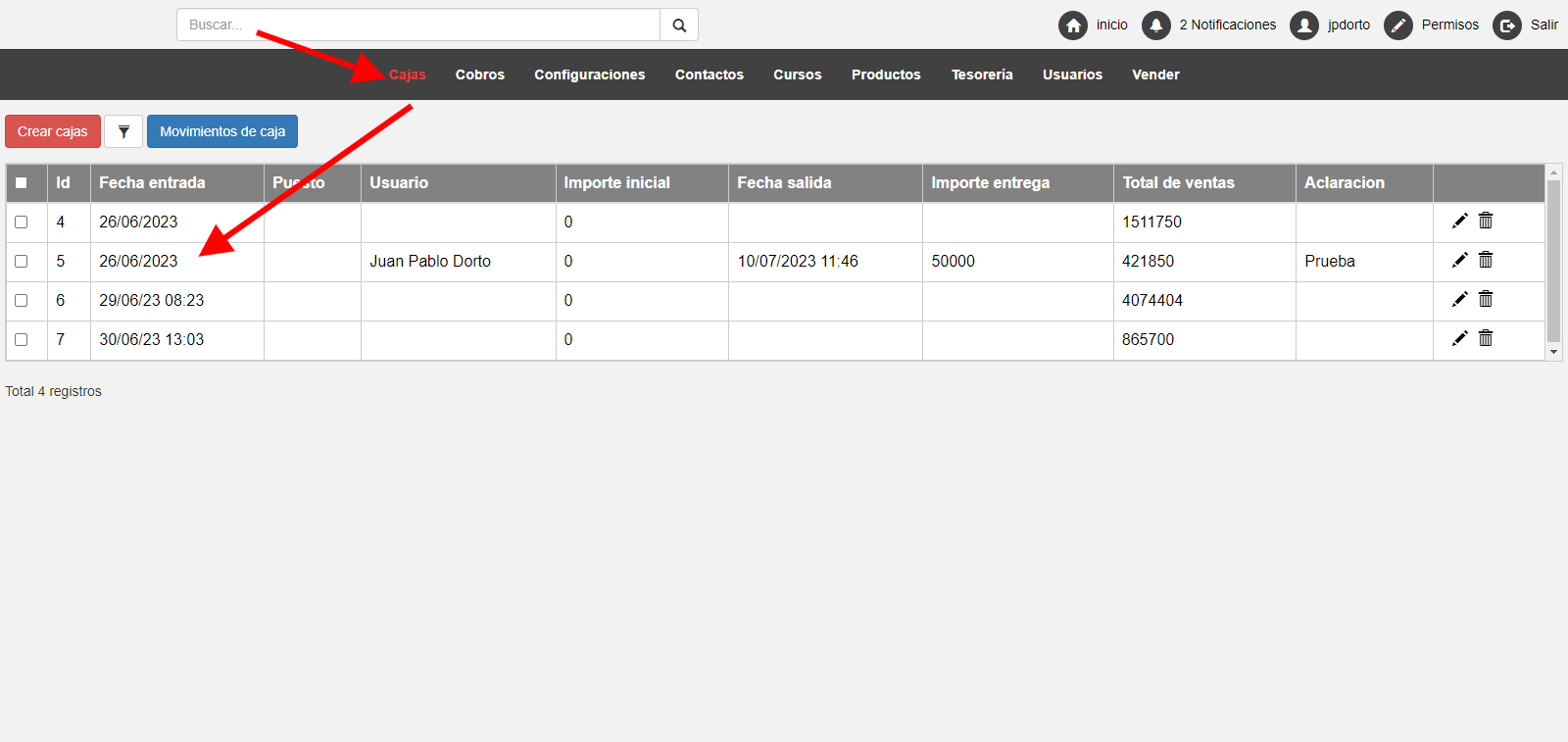
Task: Toggle the select-all checkbox in table header
Action: [22, 183]
